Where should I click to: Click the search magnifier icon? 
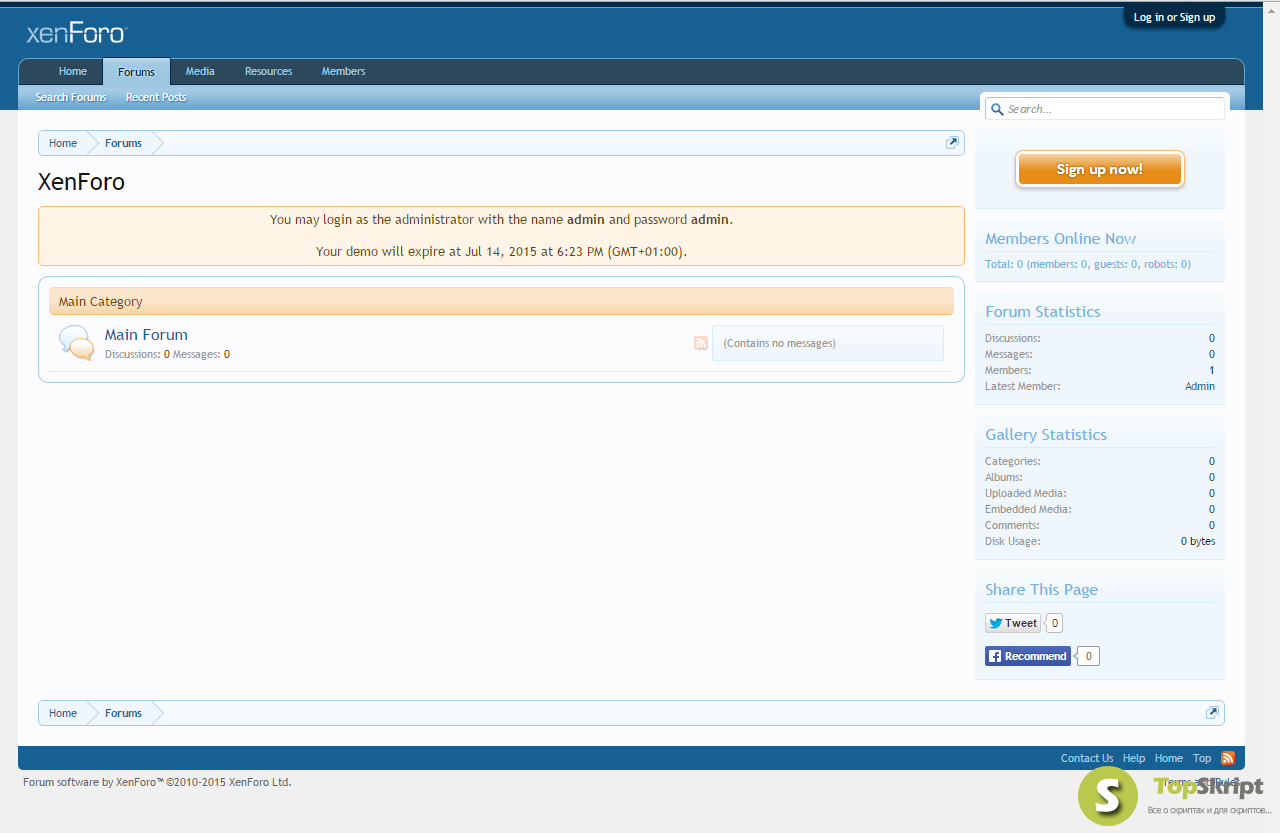coord(997,109)
